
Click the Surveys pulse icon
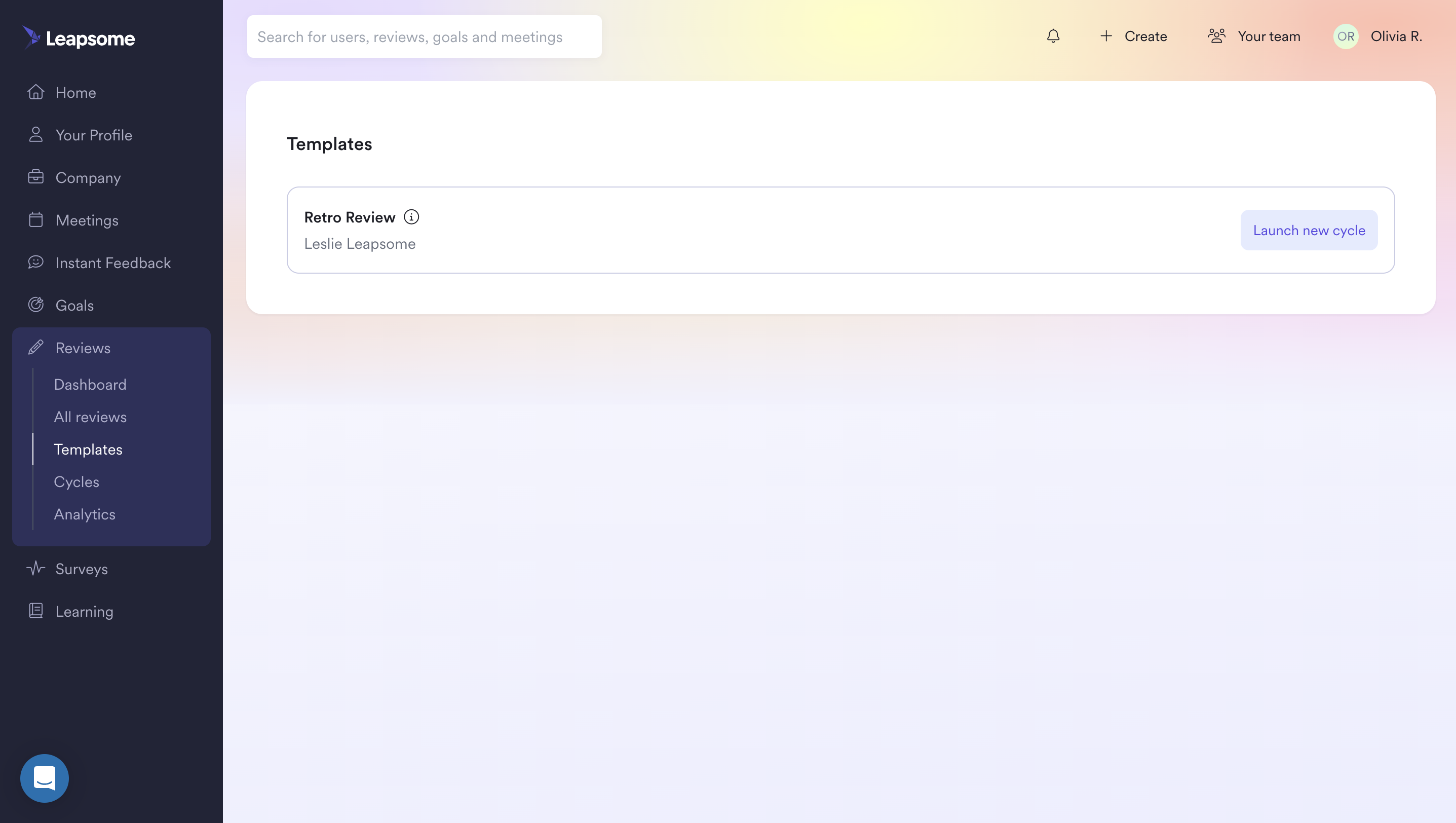click(35, 569)
